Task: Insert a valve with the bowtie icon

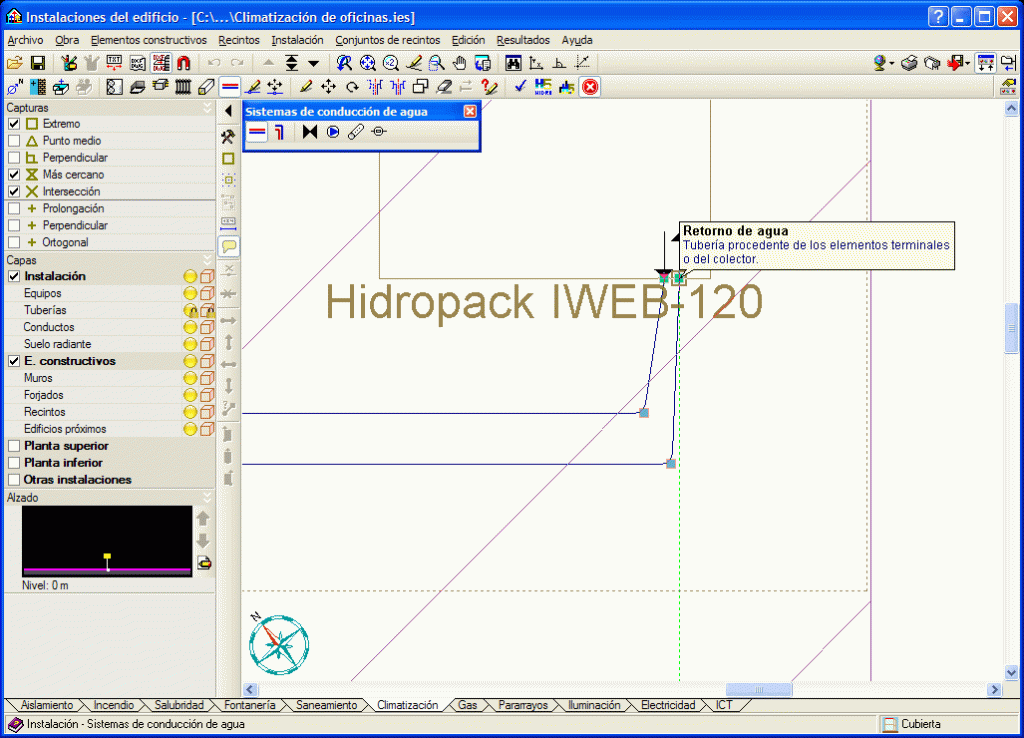Action: coord(310,132)
